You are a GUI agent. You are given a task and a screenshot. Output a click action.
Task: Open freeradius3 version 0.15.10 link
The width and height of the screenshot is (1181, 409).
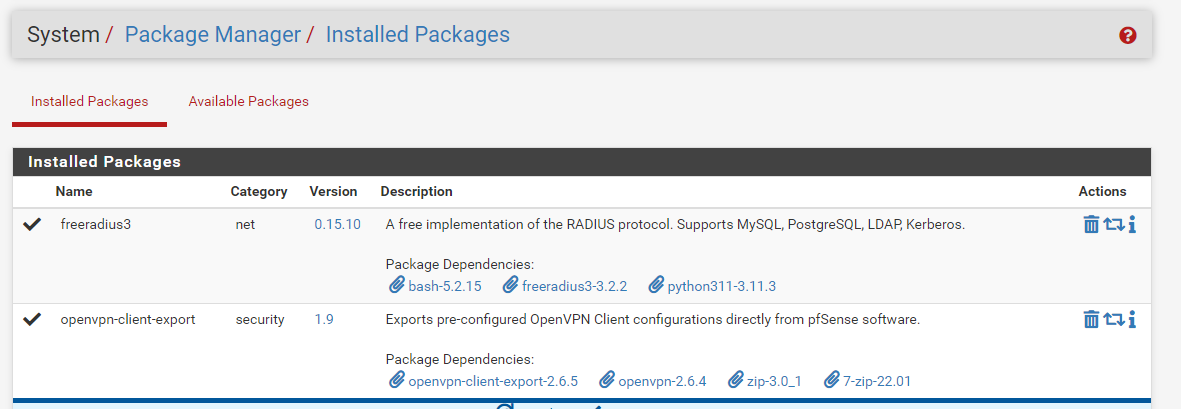[x=337, y=225]
